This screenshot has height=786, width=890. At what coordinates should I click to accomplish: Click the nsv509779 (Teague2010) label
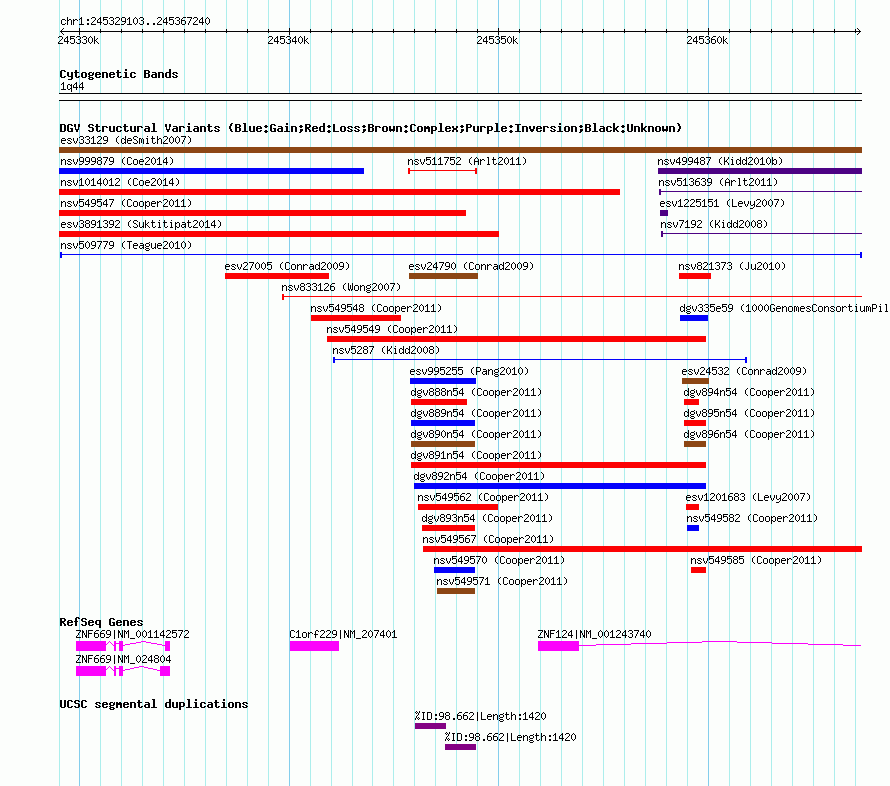coord(126,245)
